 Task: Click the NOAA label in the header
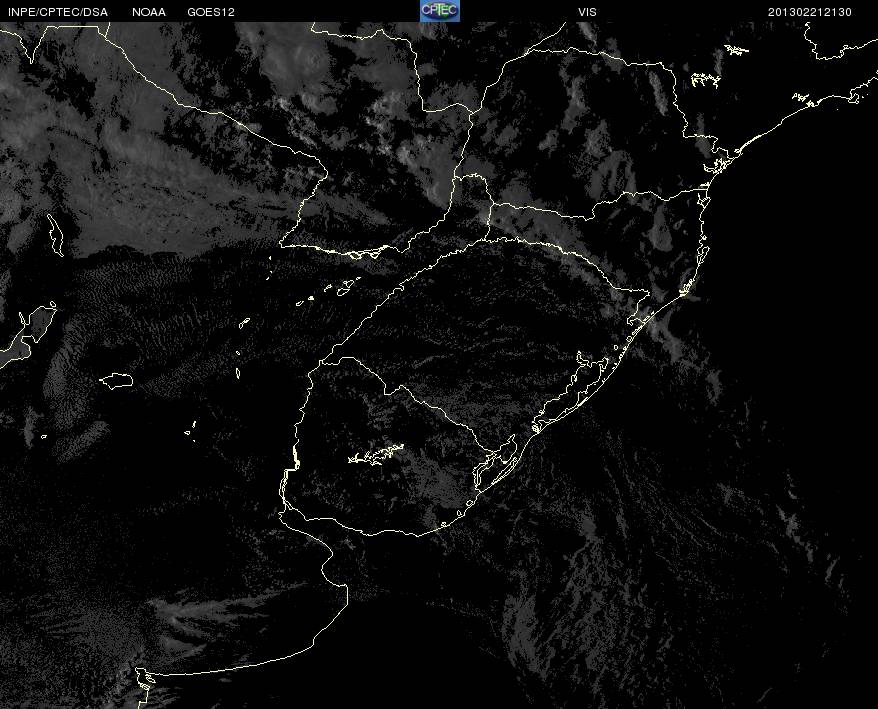pyautogui.click(x=149, y=12)
